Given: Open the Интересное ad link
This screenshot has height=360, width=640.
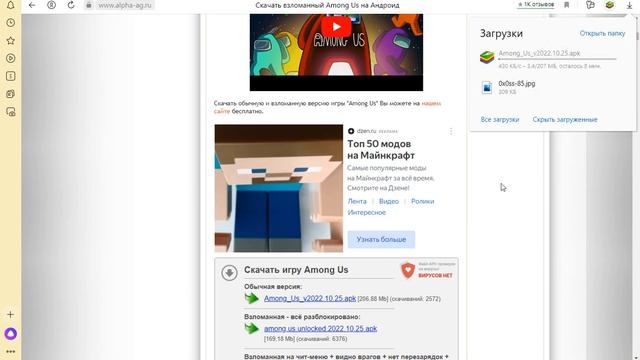Looking at the screenshot, I should pos(367,212).
